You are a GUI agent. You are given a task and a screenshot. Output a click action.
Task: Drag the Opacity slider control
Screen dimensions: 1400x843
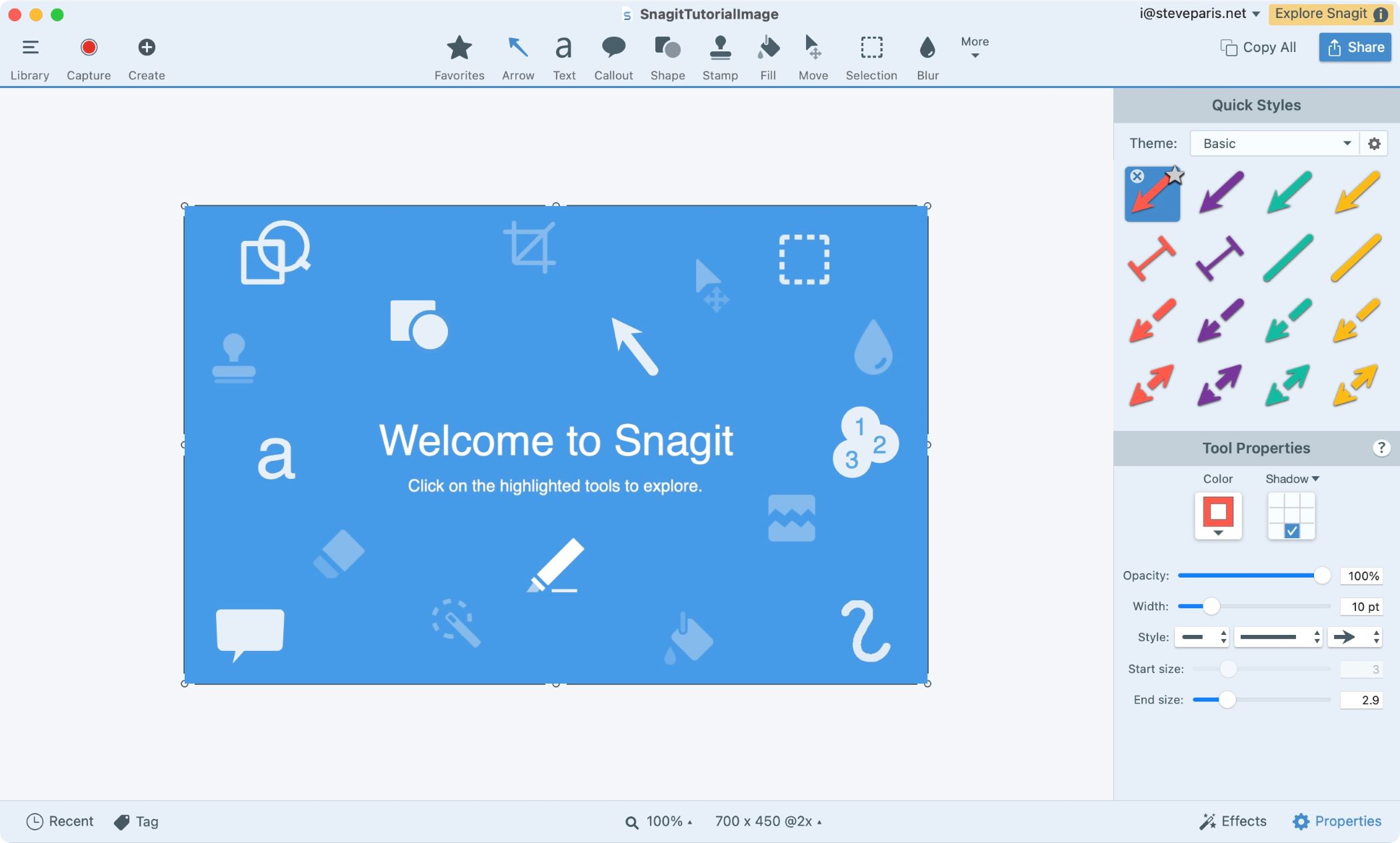(1321, 575)
